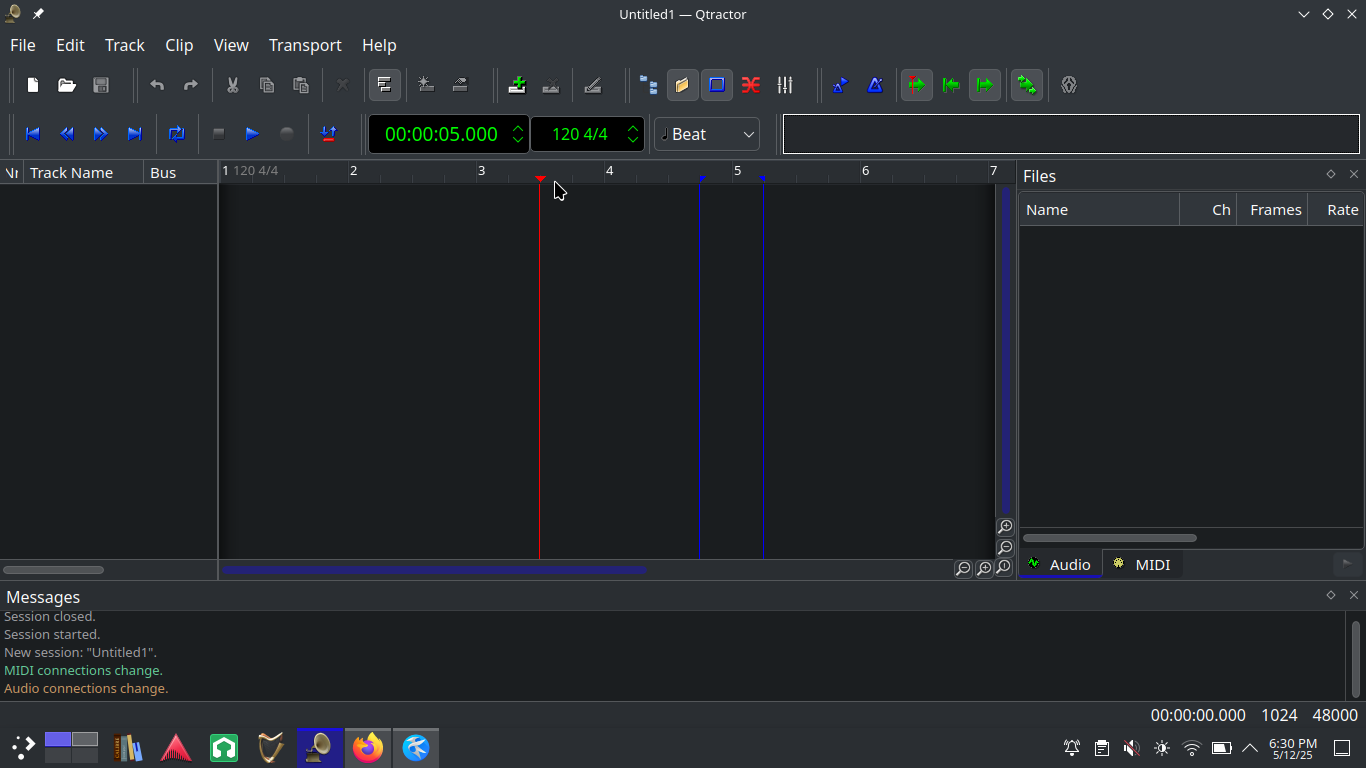The height and width of the screenshot is (768, 1366).
Task: Step up the 00:00:05.000 time field
Action: 518,128
